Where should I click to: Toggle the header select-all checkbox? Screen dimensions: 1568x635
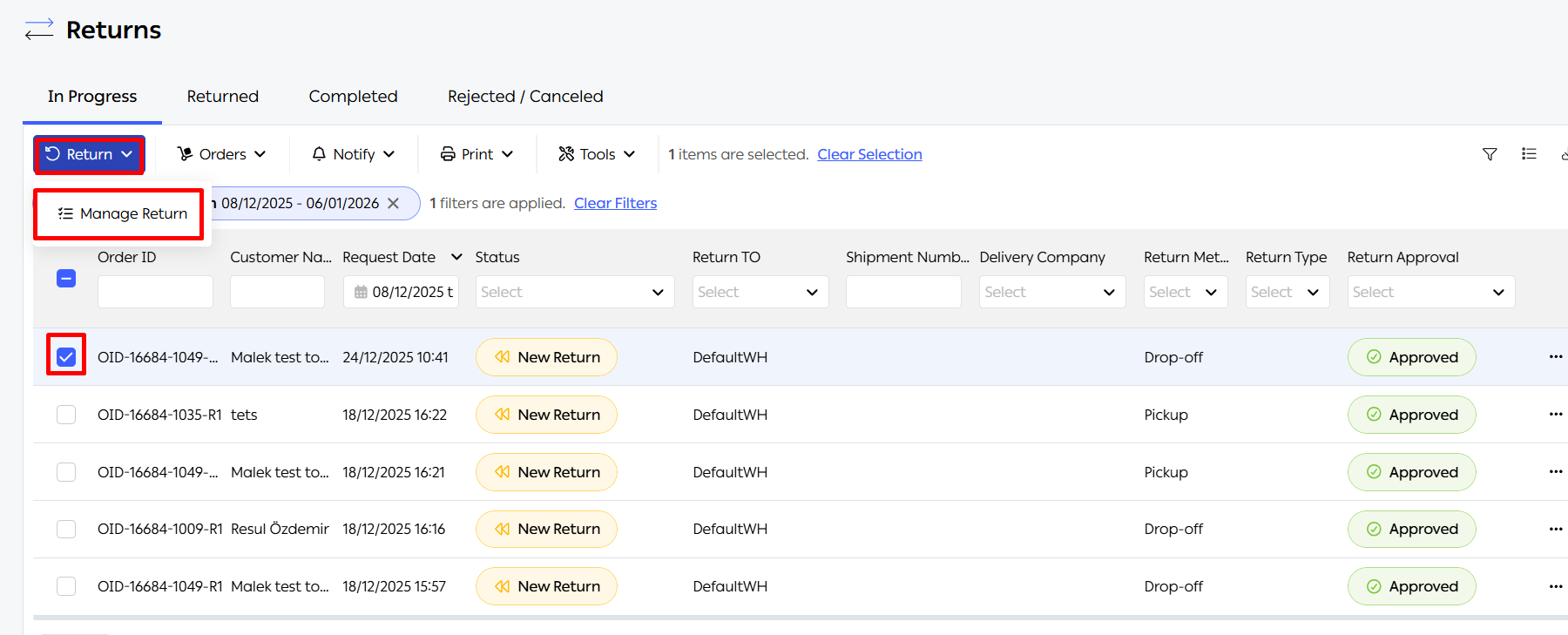pos(66,279)
